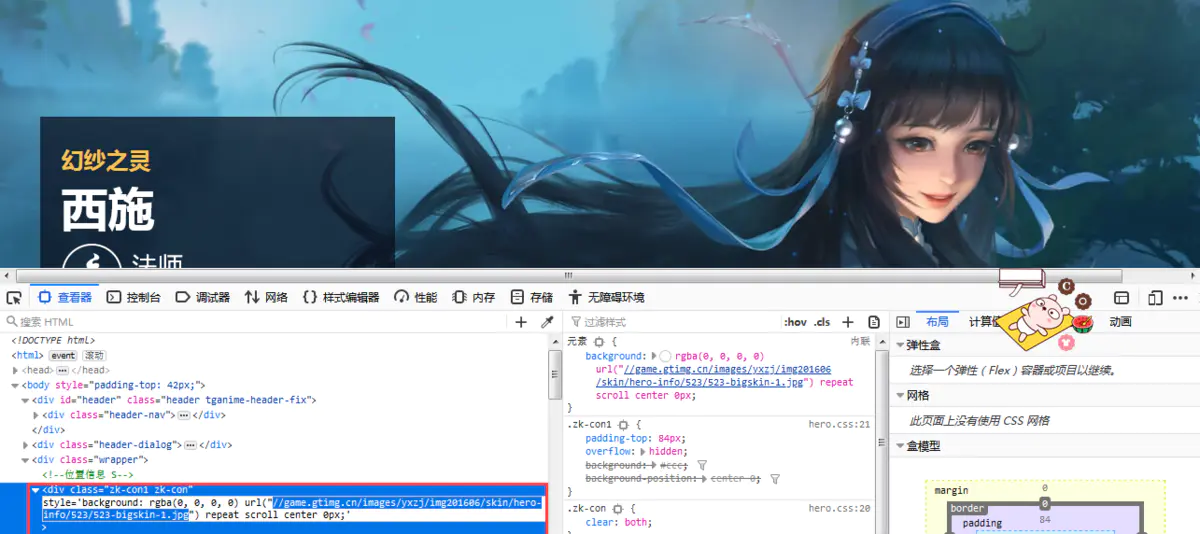Switch to the 性能 performance tab
1200x534 pixels.
click(416, 297)
